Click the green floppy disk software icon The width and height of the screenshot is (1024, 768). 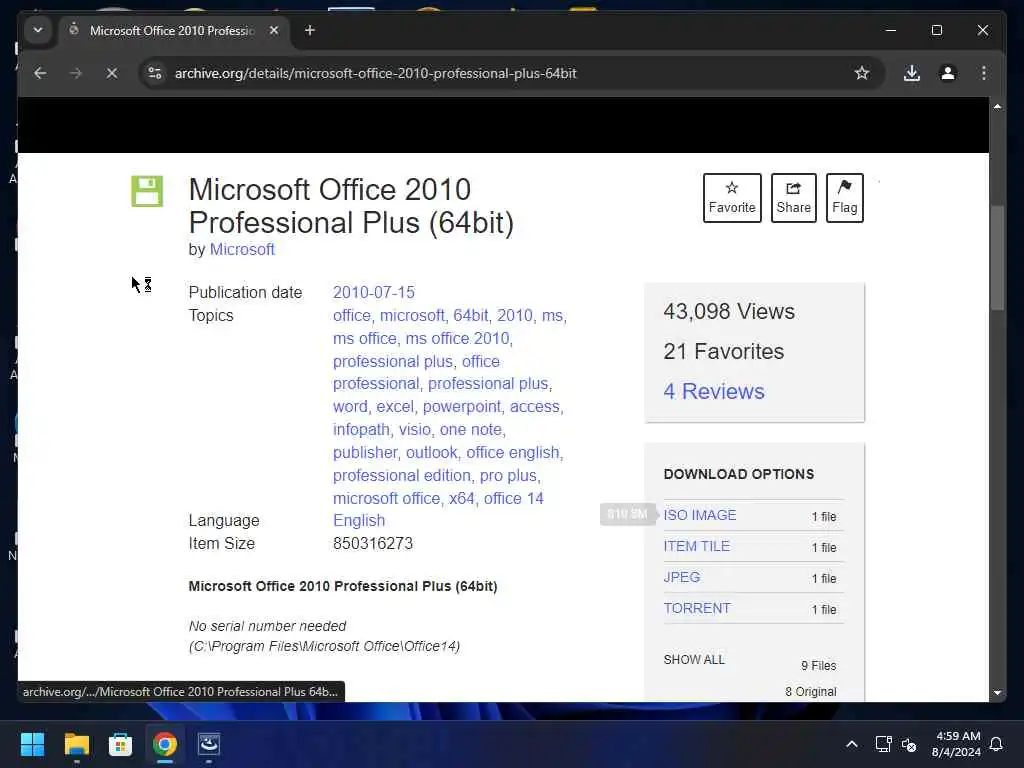(147, 191)
